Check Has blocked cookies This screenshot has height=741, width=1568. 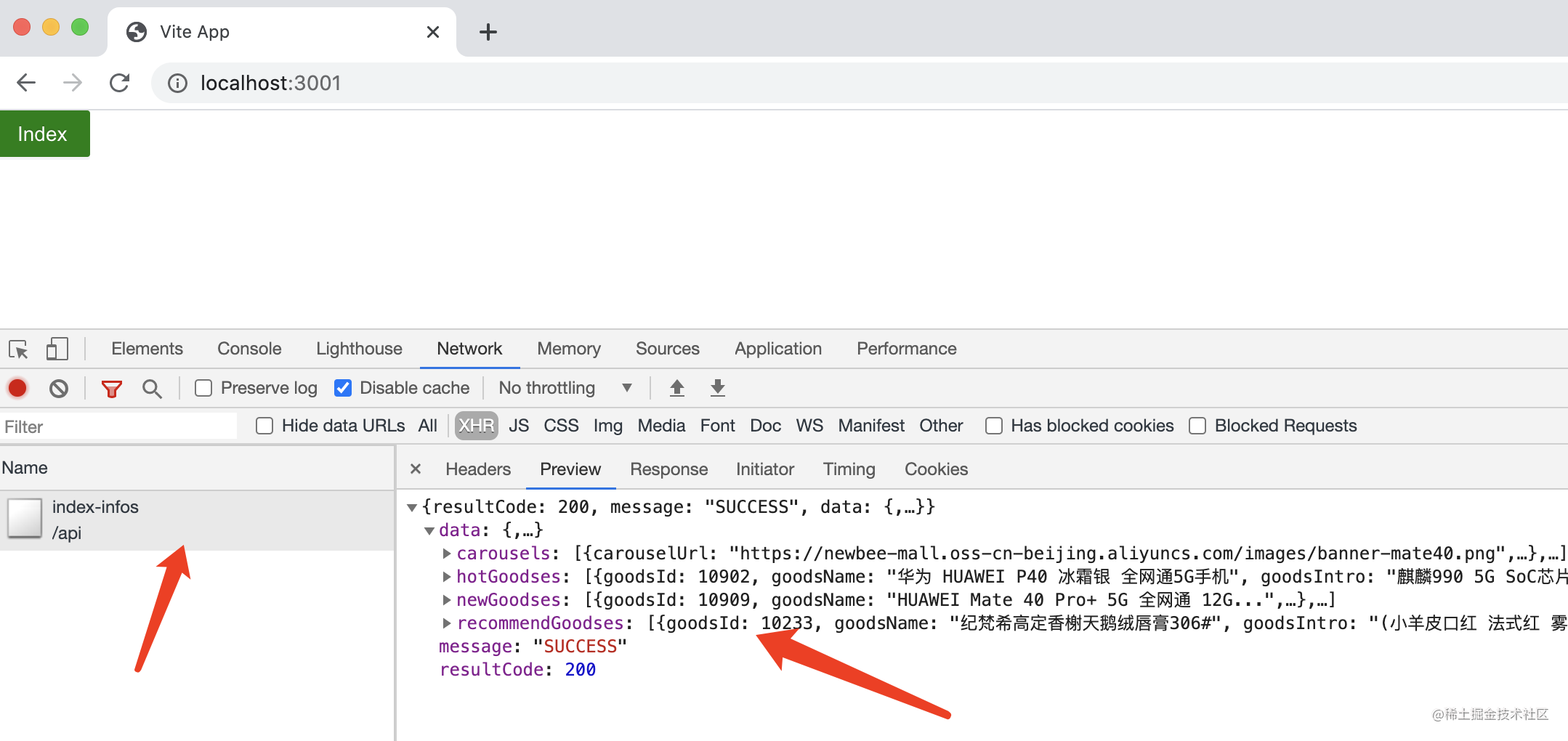point(994,426)
